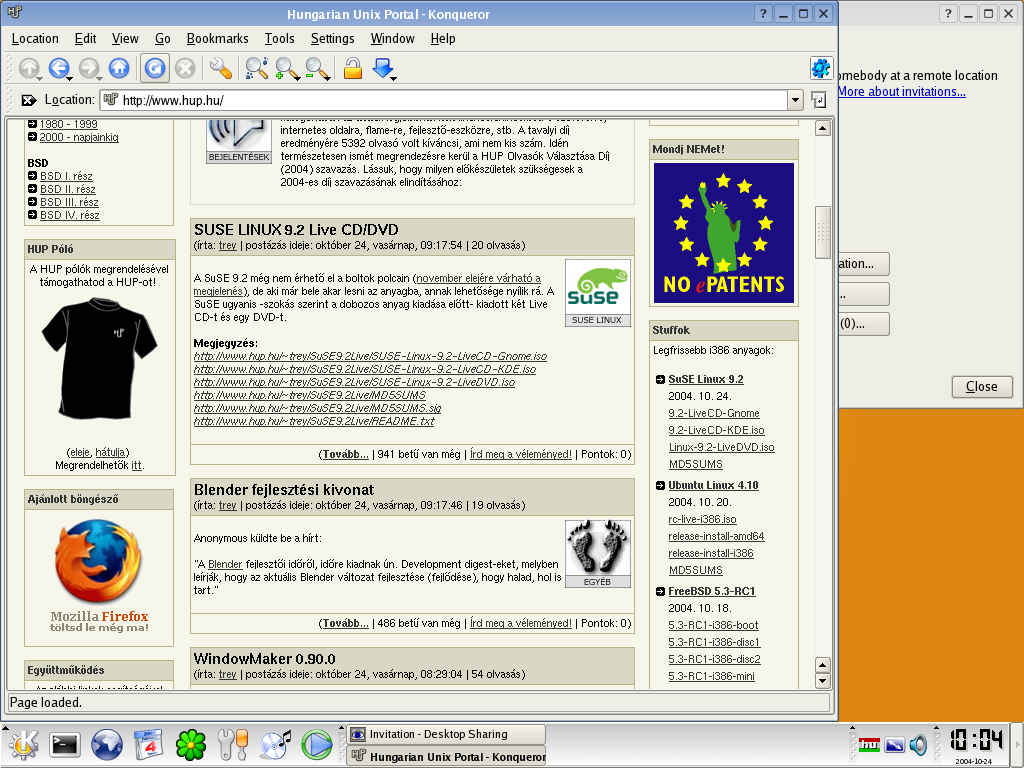1024x768 pixels.
Task: Click the wrench tool icon in toolbar
Action: pyautogui.click(x=221, y=68)
